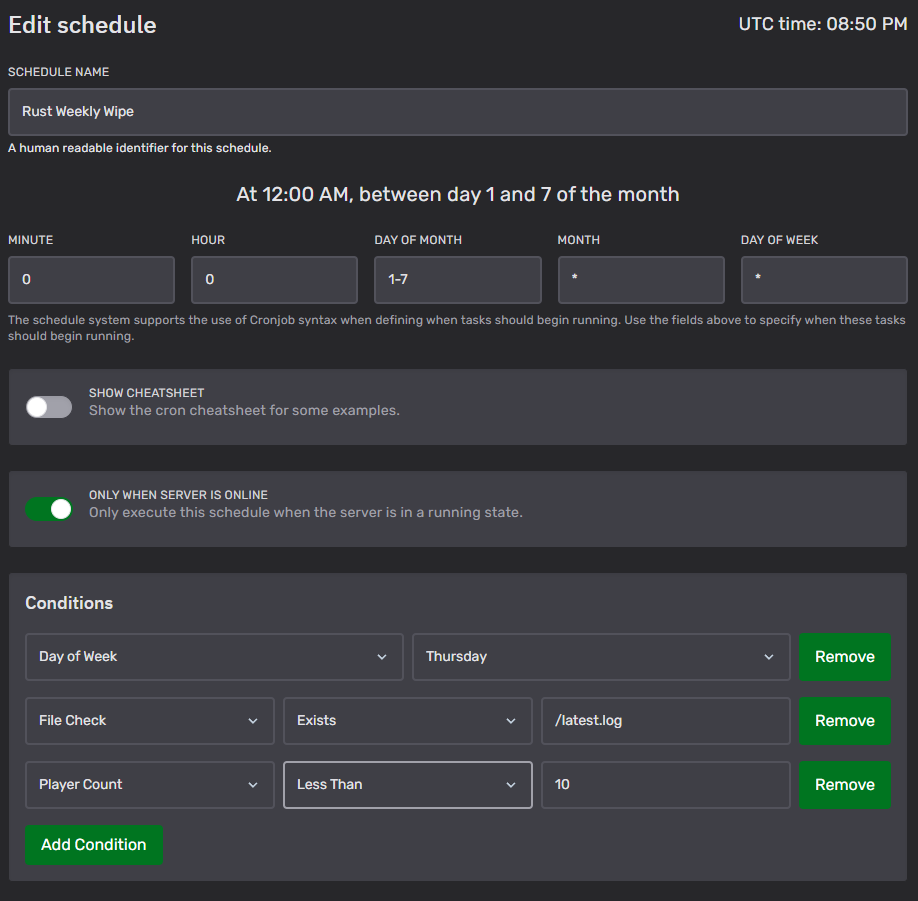
Task: Change the player count value of 10
Action: [x=665, y=785]
